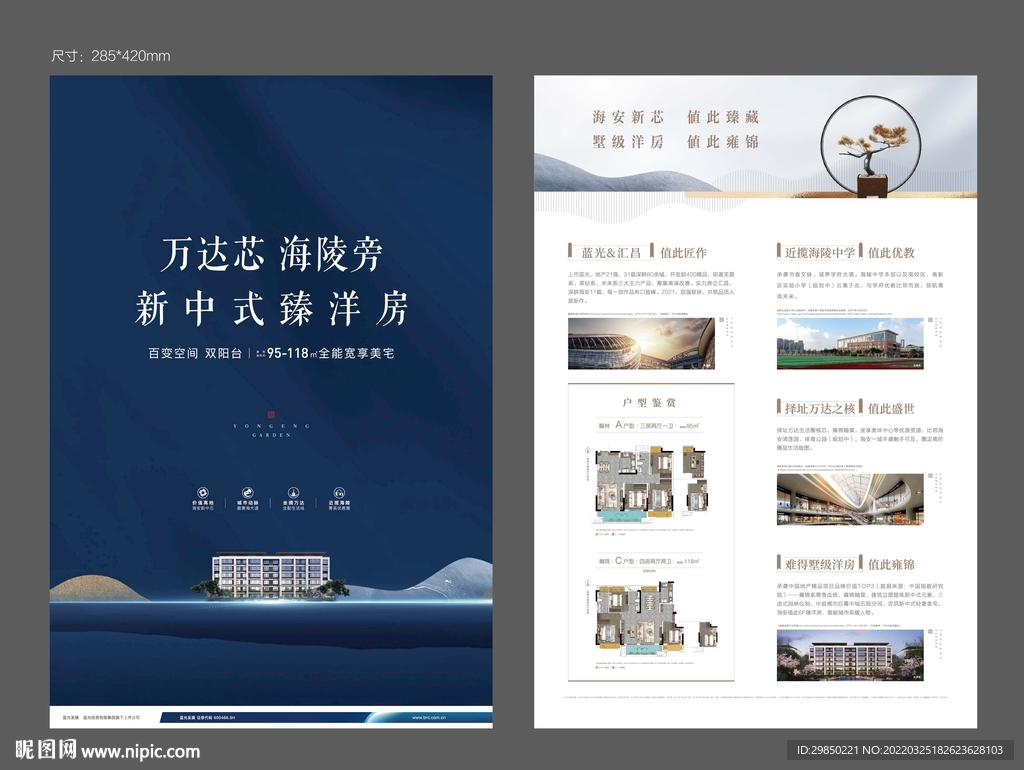This screenshot has height=770, width=1024.
Task: Click the 尺寸：285*420mm label
Action: point(111,56)
